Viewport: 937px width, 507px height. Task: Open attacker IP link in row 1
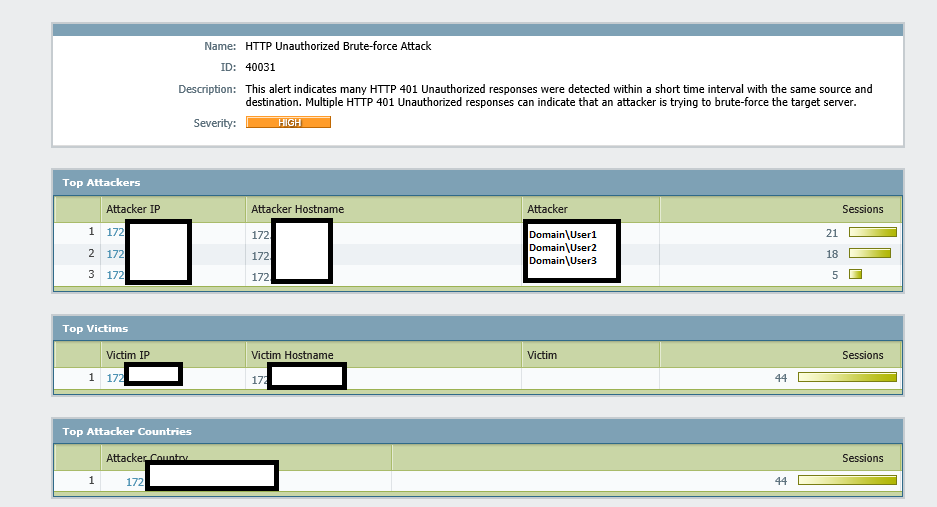(x=115, y=232)
